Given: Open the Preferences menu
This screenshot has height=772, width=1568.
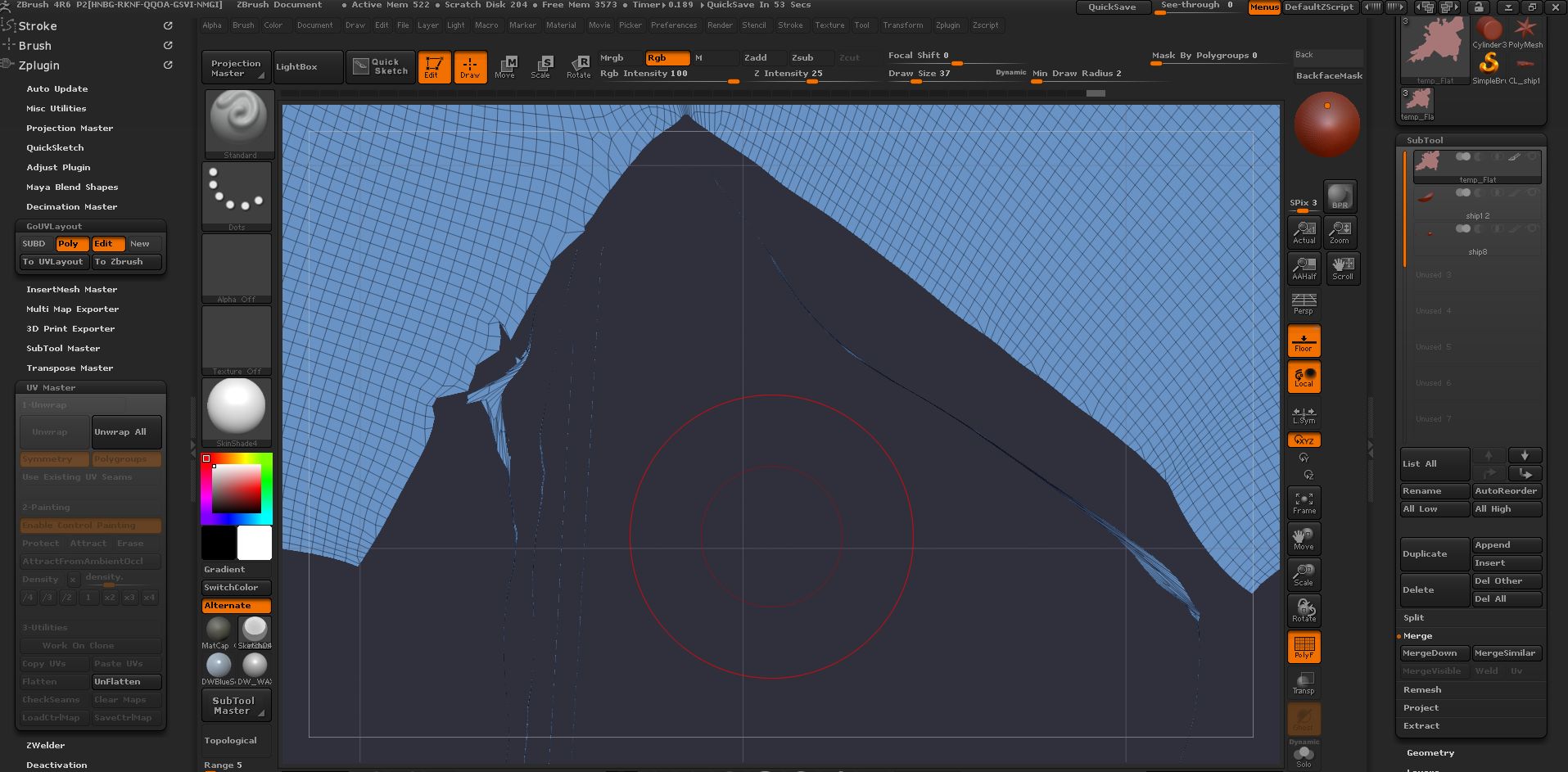Looking at the screenshot, I should pyautogui.click(x=674, y=25).
